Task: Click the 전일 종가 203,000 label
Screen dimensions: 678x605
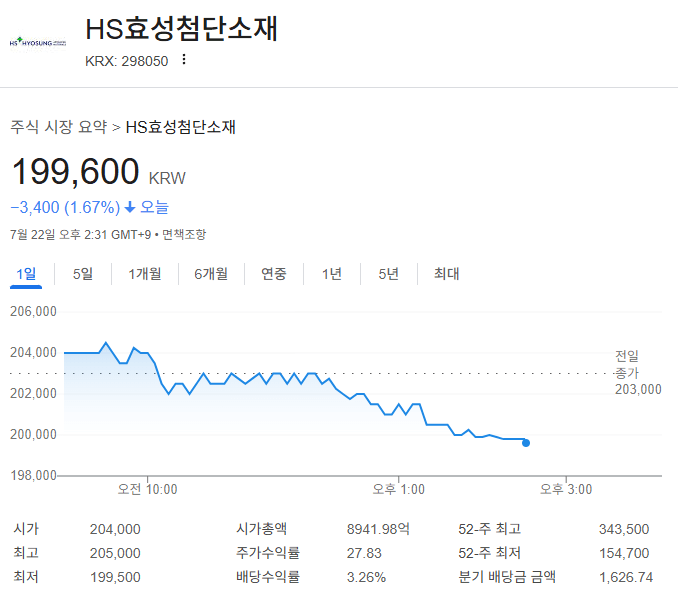Action: [x=638, y=373]
